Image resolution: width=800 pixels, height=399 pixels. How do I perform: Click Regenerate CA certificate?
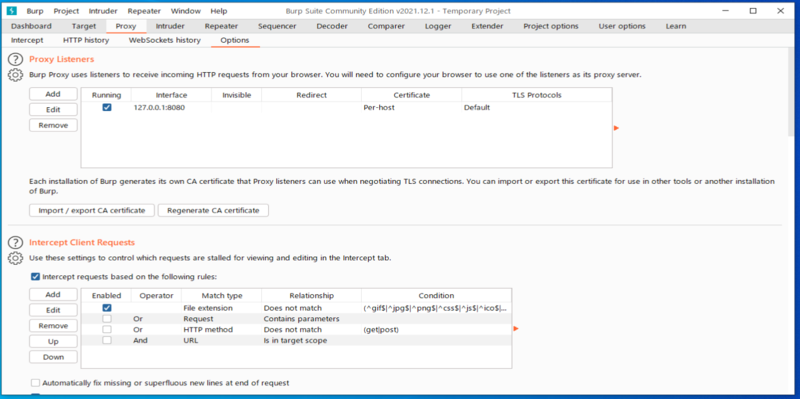click(x=213, y=210)
